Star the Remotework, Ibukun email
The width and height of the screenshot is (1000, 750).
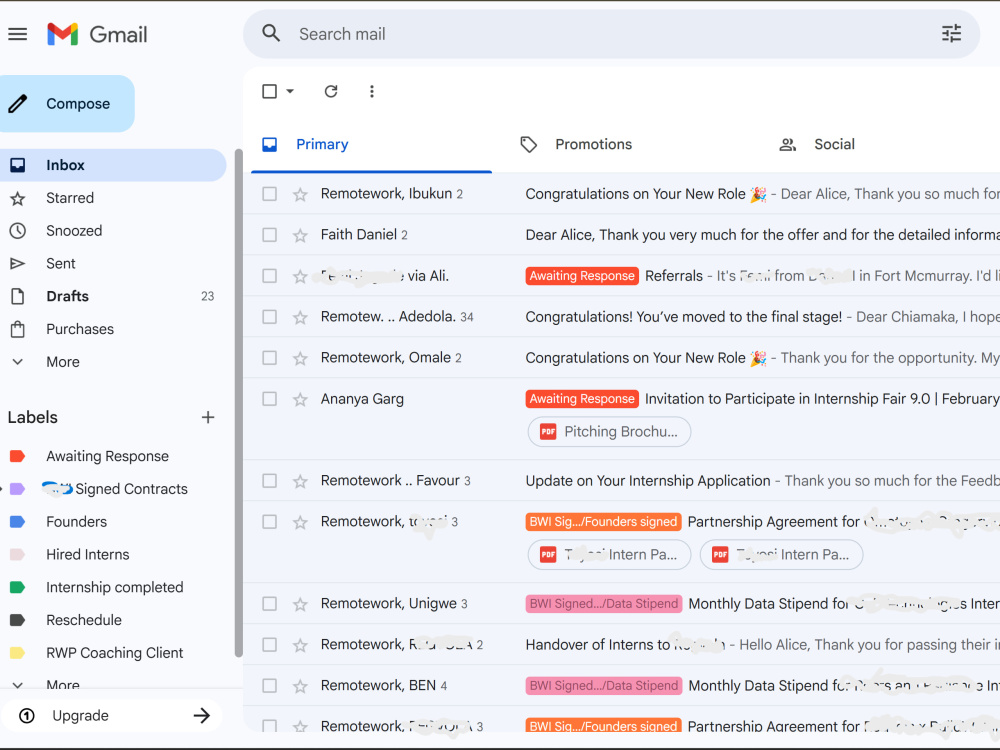point(300,194)
